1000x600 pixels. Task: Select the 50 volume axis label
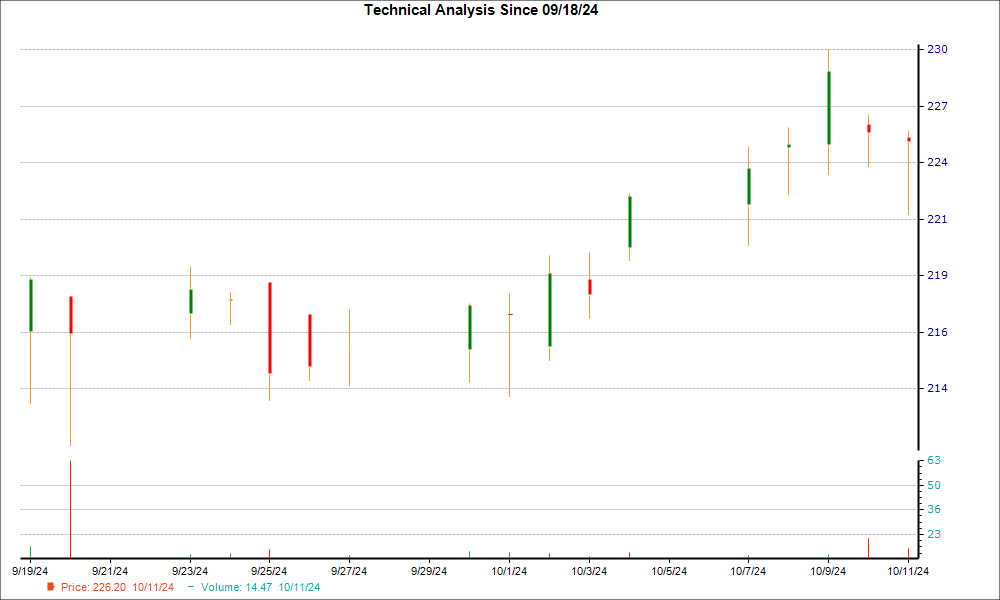click(934, 485)
